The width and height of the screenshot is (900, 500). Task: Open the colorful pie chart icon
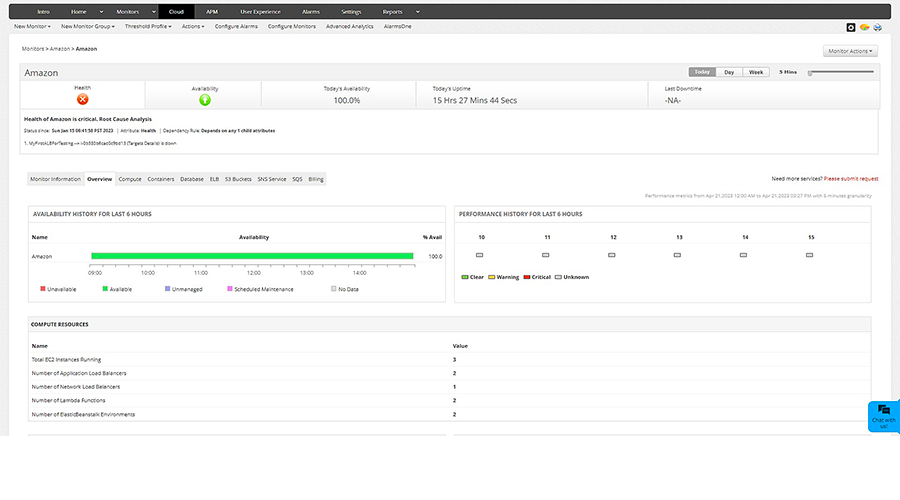pyautogui.click(x=864, y=27)
